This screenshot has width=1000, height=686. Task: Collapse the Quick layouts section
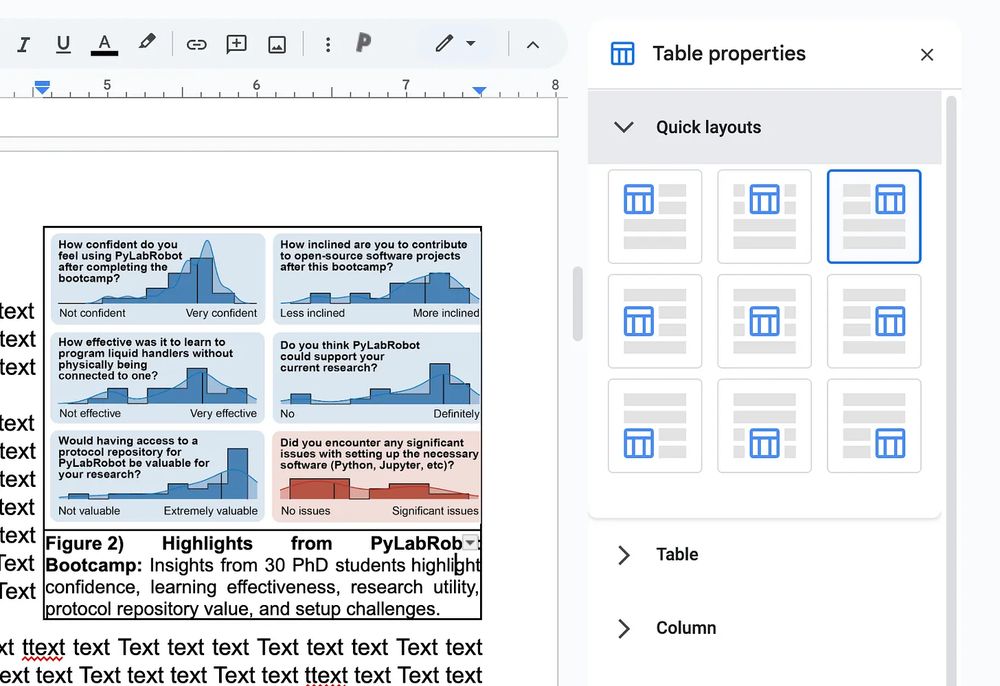click(624, 127)
